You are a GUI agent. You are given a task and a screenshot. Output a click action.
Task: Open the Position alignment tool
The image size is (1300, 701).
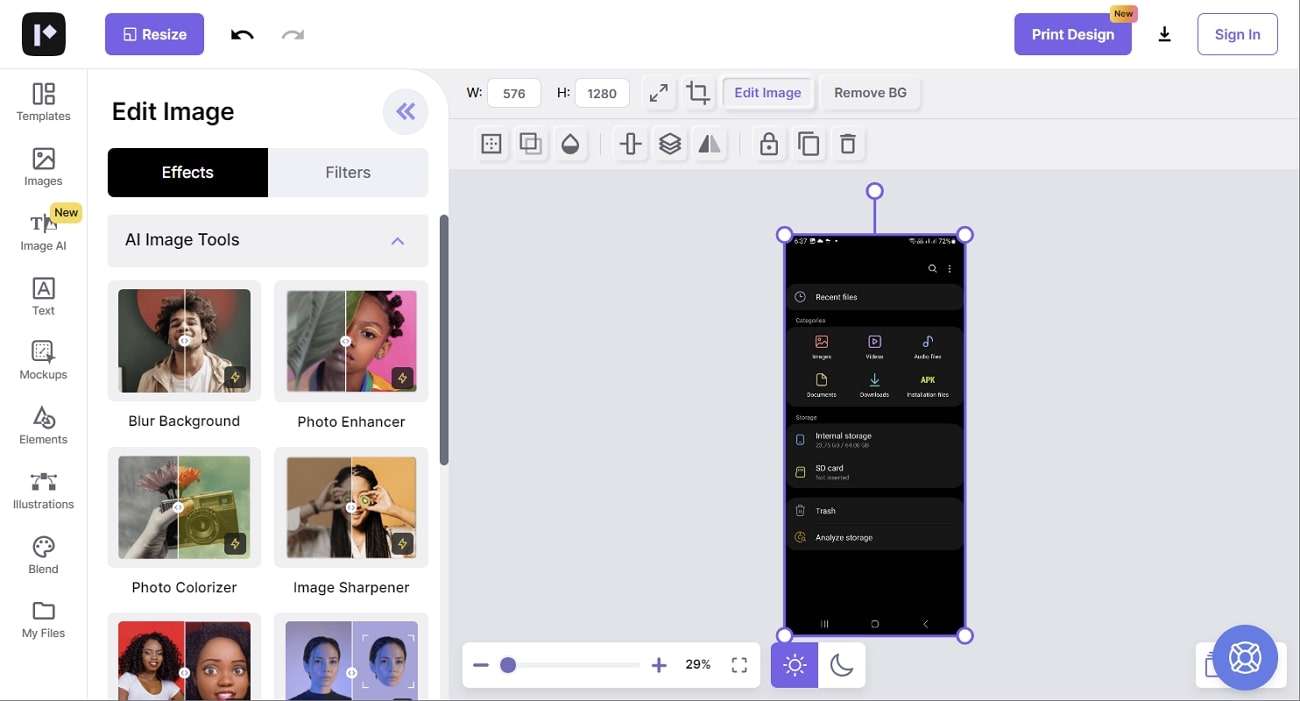630,143
